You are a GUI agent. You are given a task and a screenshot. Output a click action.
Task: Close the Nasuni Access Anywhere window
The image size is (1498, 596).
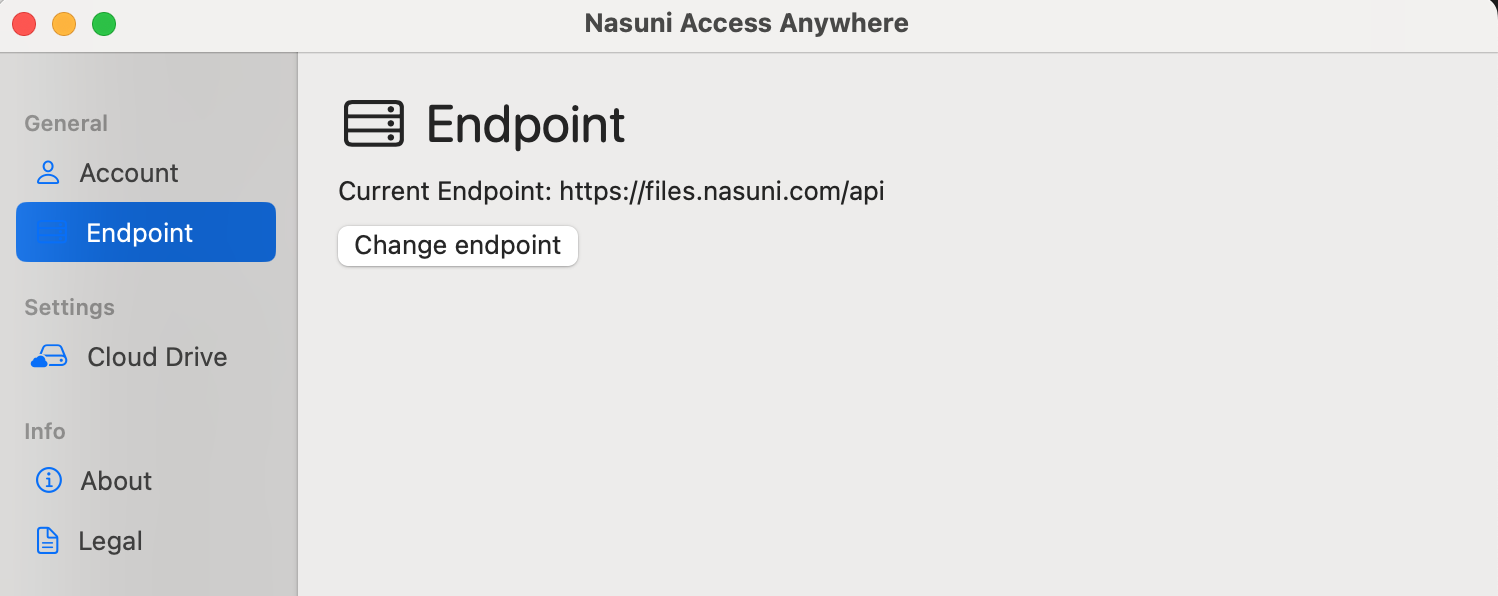coord(24,24)
